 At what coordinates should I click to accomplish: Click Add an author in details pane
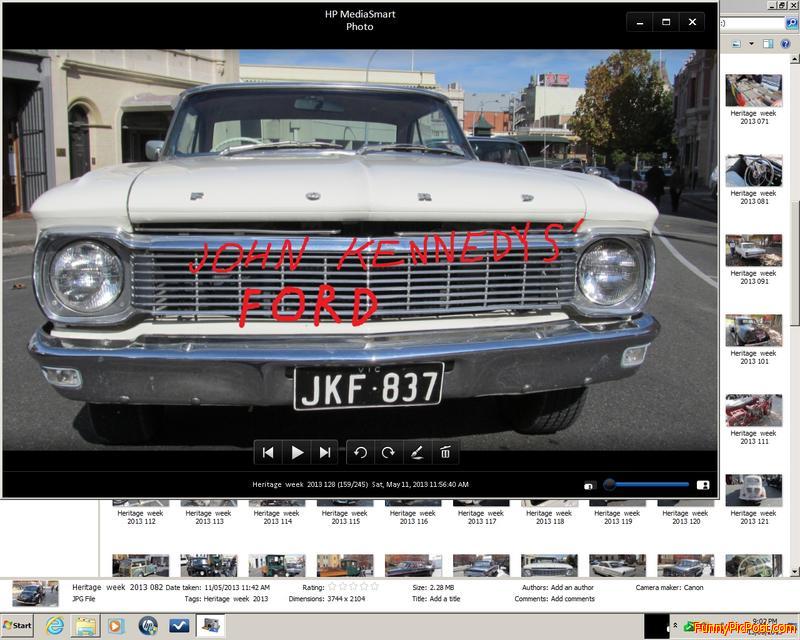pos(572,587)
